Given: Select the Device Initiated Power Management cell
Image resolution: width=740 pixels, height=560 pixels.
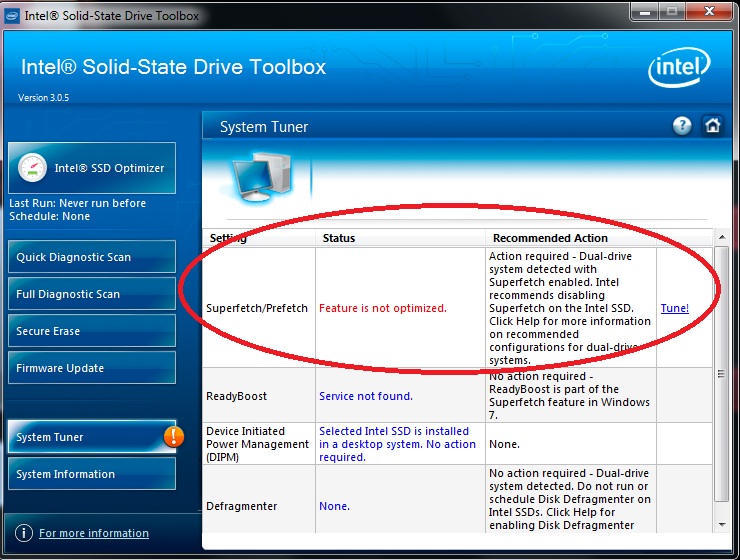Looking at the screenshot, I should pyautogui.click(x=259, y=444).
